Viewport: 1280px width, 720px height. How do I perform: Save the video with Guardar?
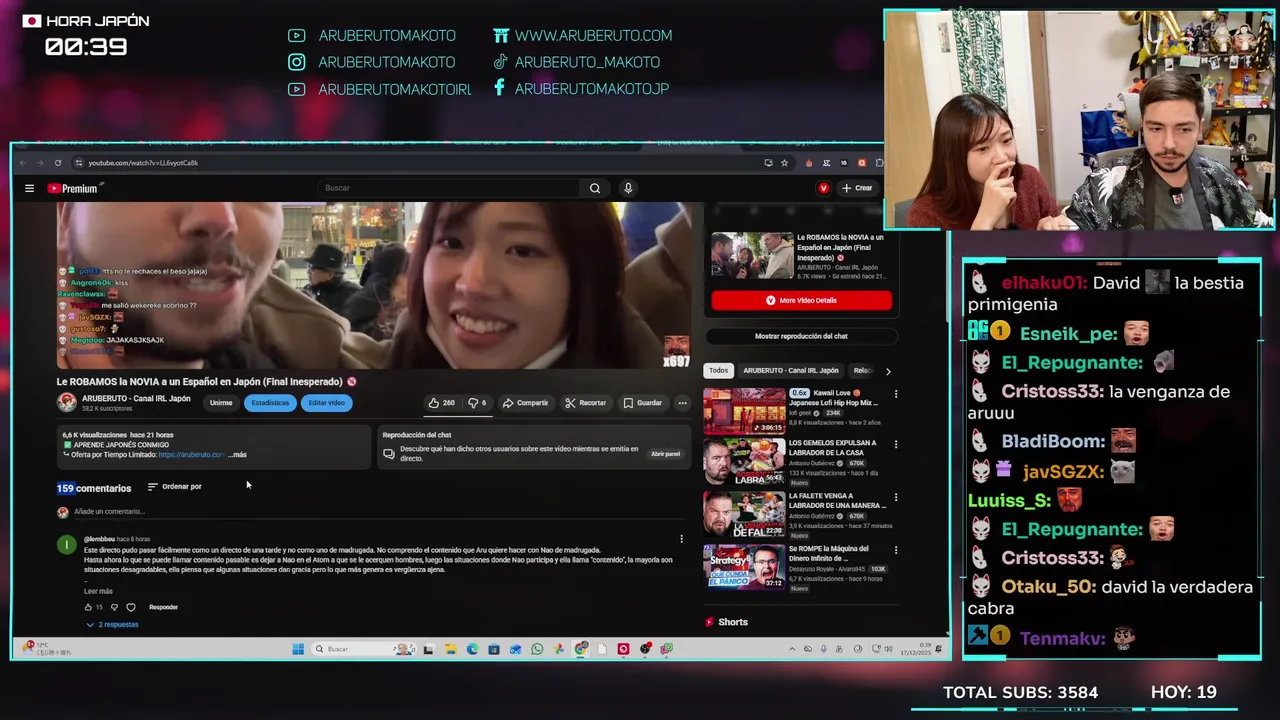643,403
